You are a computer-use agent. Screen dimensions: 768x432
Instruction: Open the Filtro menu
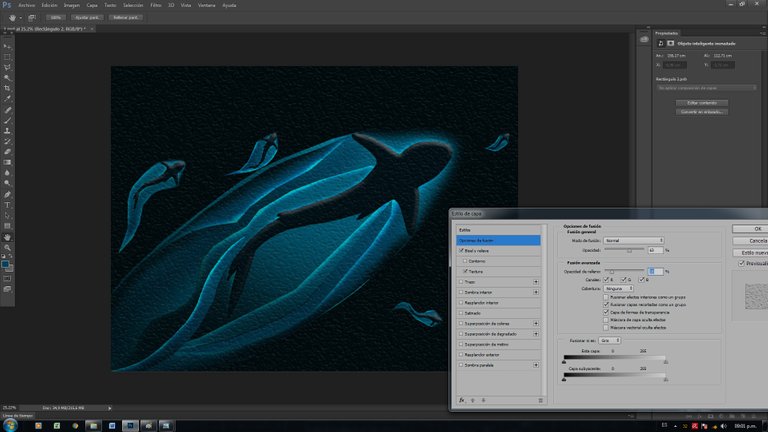point(156,5)
